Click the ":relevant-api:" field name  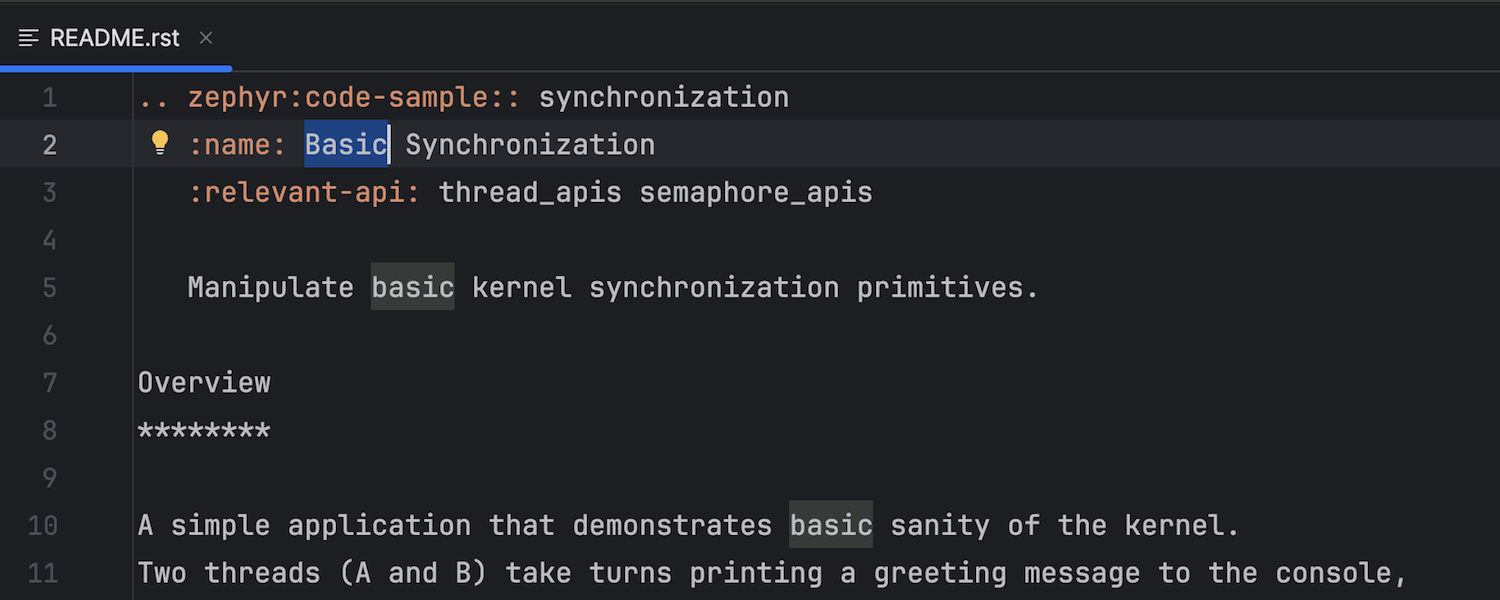click(x=304, y=193)
